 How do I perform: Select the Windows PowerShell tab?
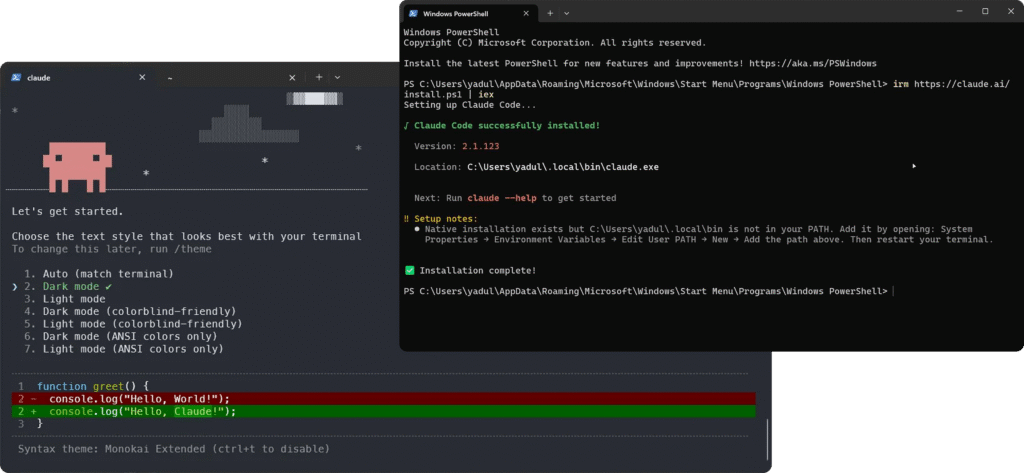(470, 13)
